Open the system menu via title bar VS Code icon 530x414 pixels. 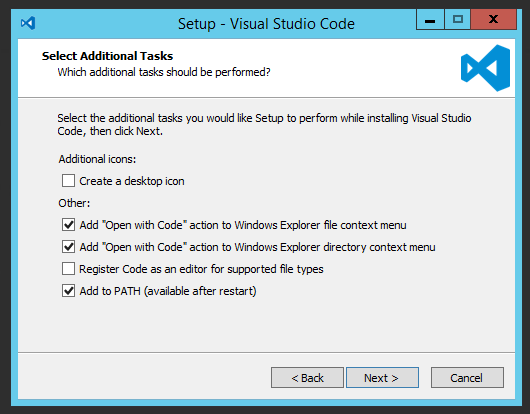(x=28, y=23)
